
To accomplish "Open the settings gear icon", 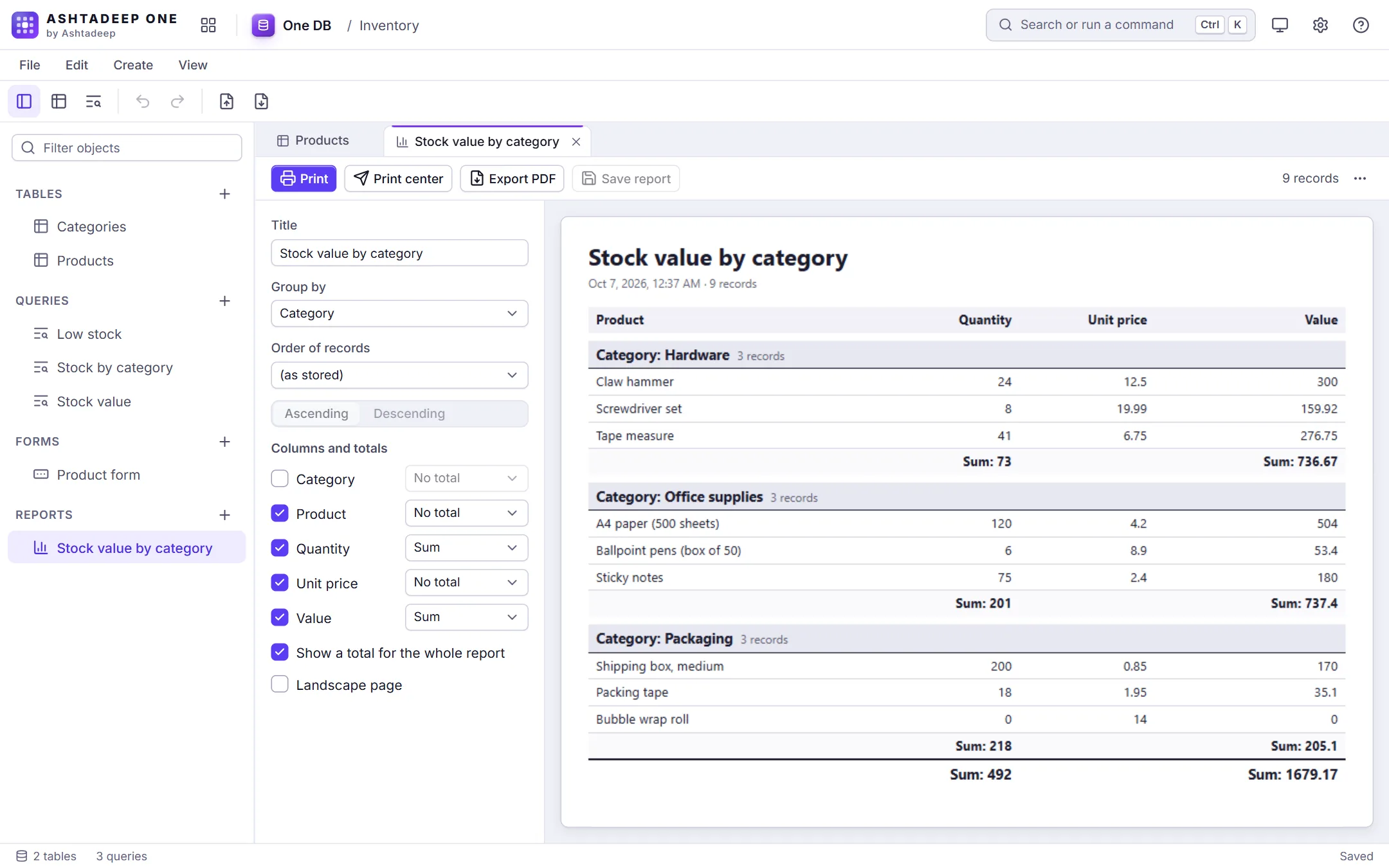I will coord(1320,25).
